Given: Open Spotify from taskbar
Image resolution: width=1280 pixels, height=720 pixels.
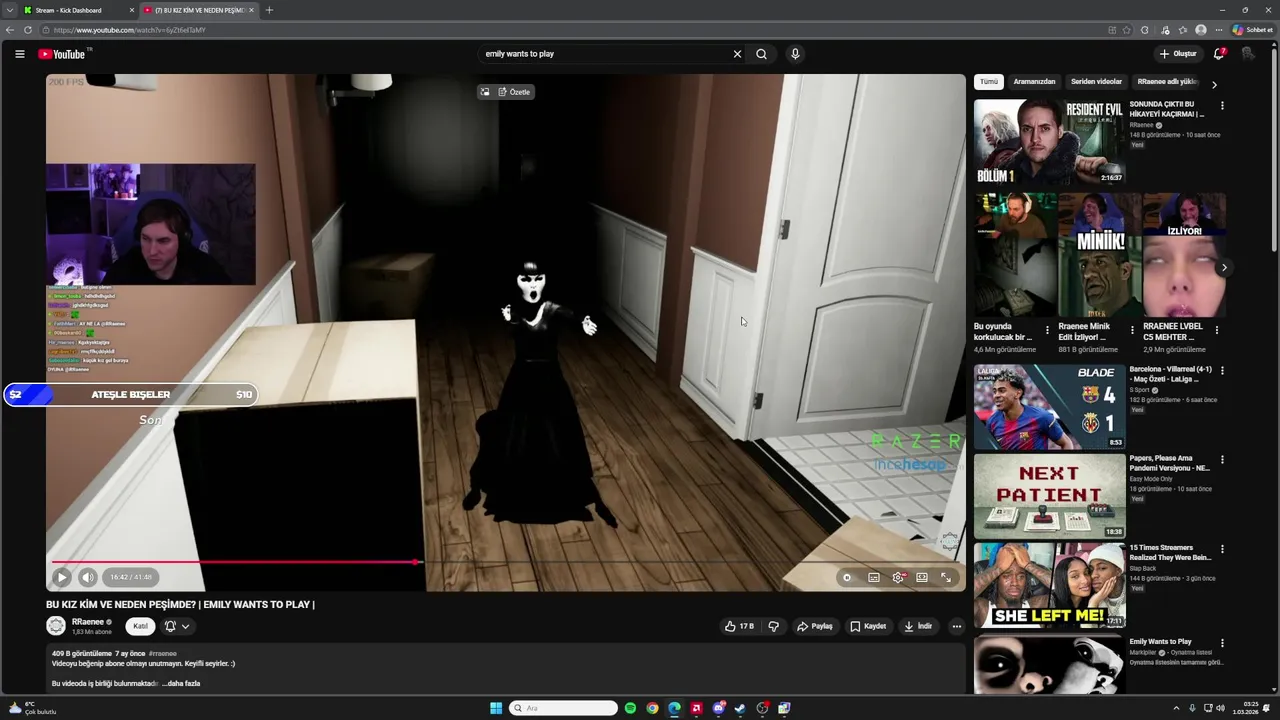Looking at the screenshot, I should (x=630, y=708).
